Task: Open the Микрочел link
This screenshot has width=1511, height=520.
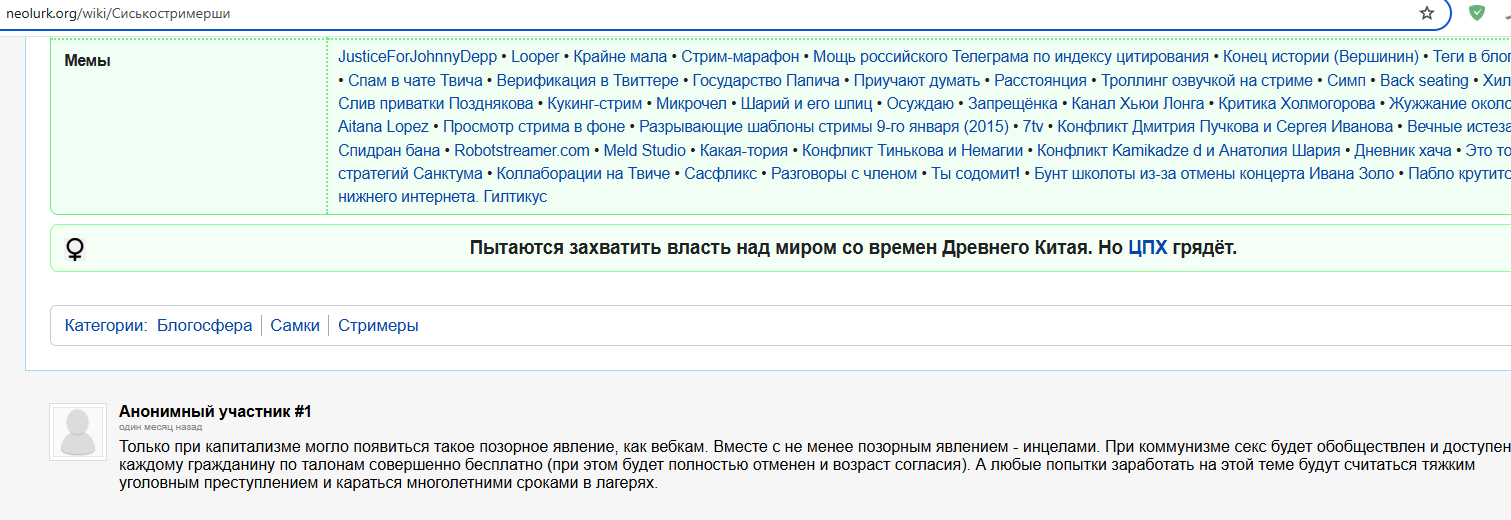Action: [691, 105]
